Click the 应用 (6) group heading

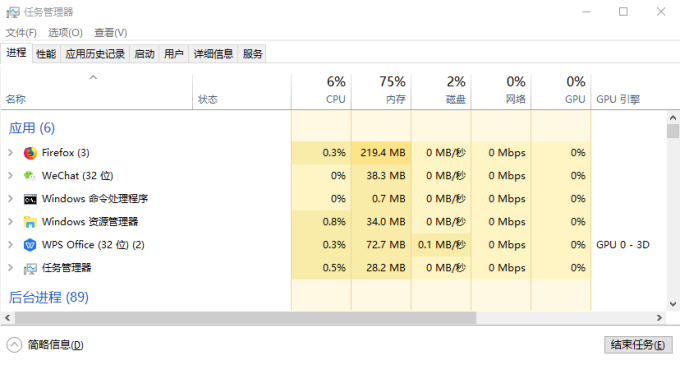coord(32,128)
